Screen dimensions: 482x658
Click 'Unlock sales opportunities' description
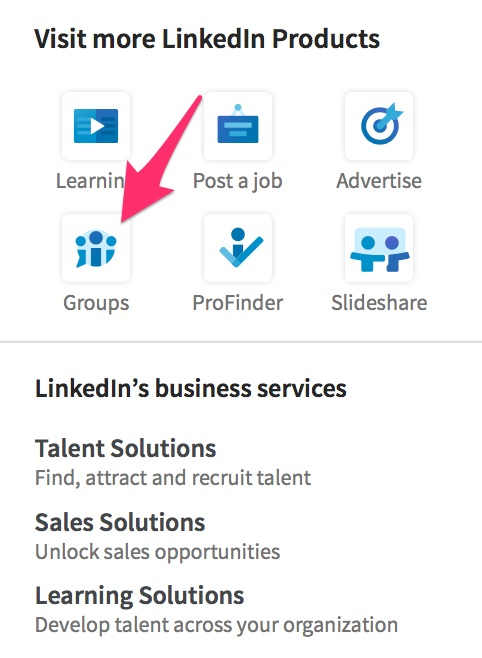pyautogui.click(x=157, y=552)
